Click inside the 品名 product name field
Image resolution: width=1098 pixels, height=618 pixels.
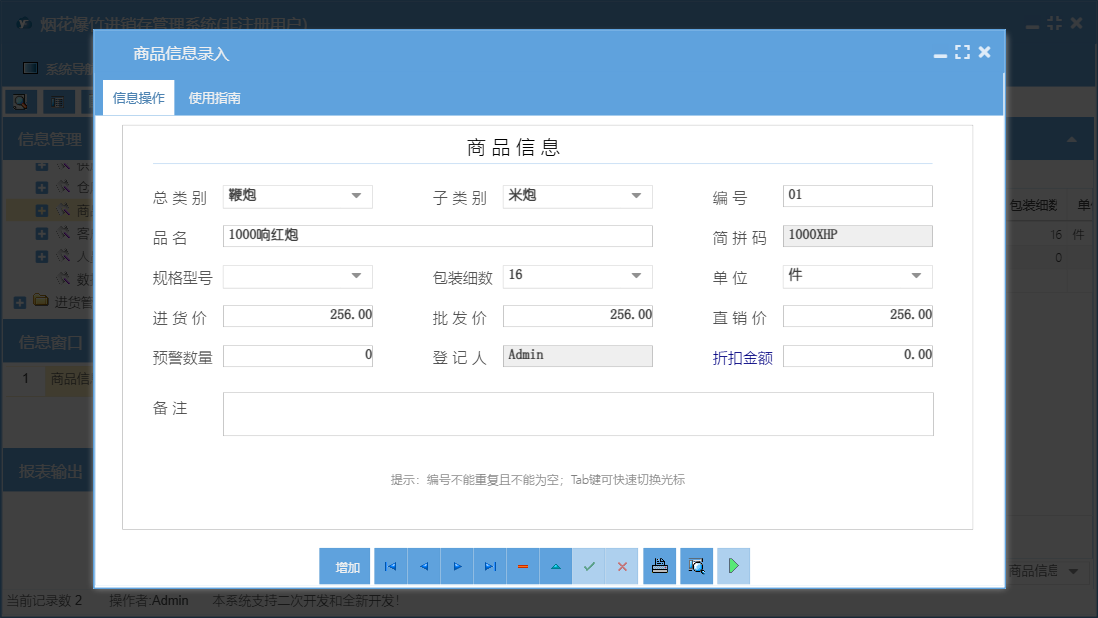(437, 236)
